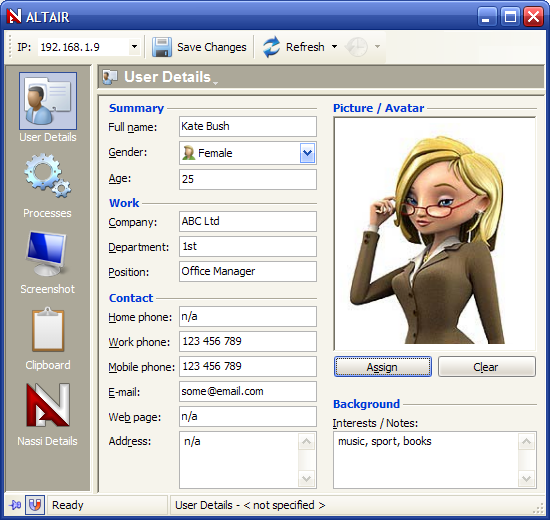
Task: Open the User Details sidebar icon
Action: pyautogui.click(x=48, y=101)
